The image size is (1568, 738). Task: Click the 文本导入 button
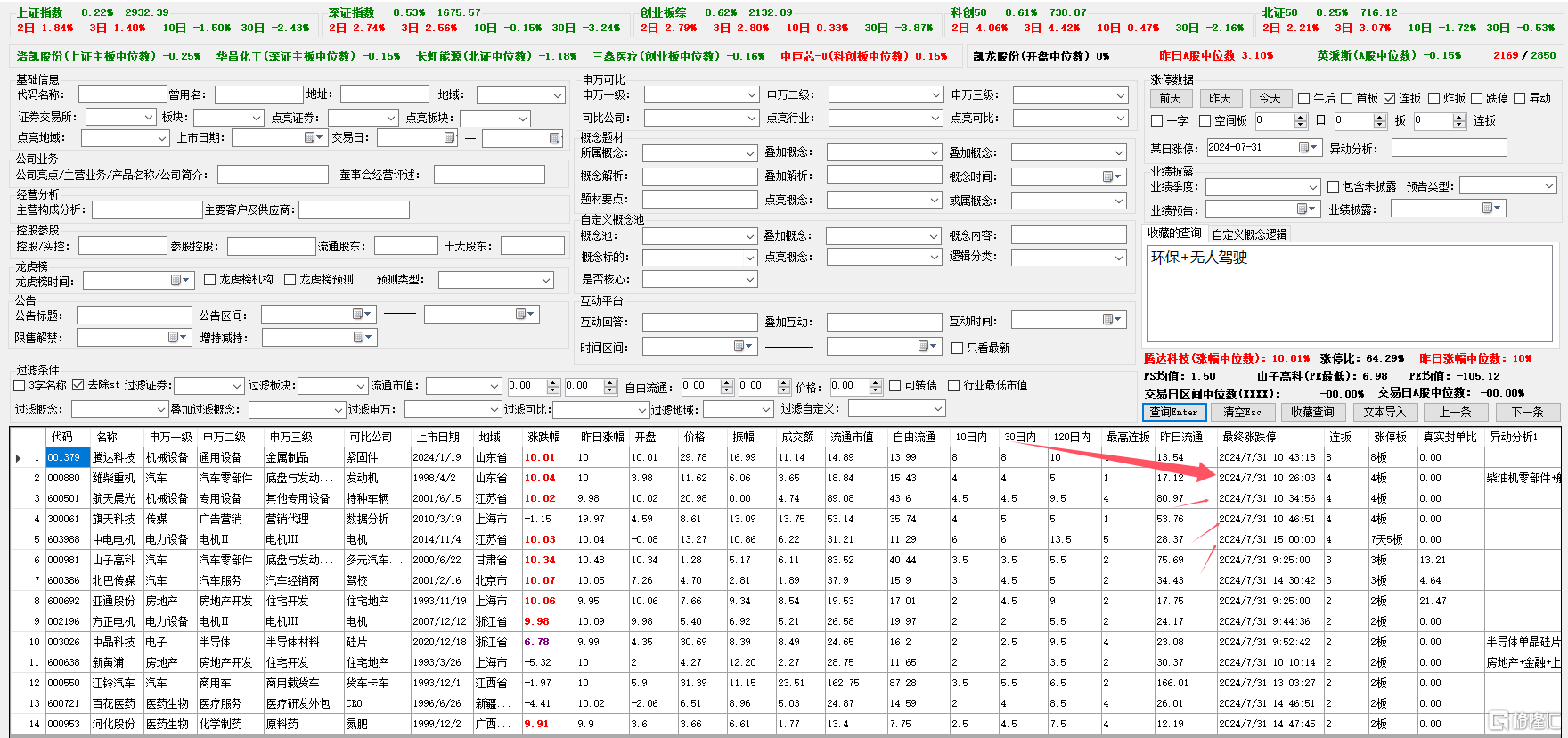1384,412
